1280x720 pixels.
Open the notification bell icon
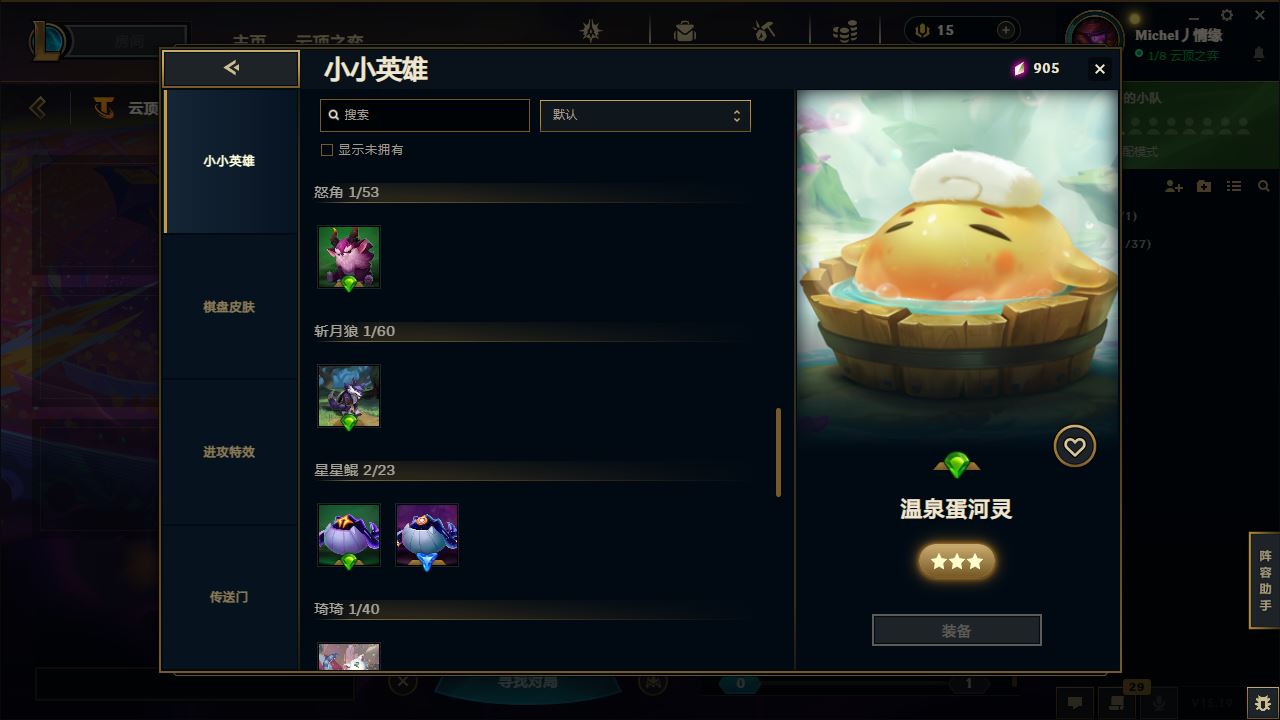(1259, 53)
